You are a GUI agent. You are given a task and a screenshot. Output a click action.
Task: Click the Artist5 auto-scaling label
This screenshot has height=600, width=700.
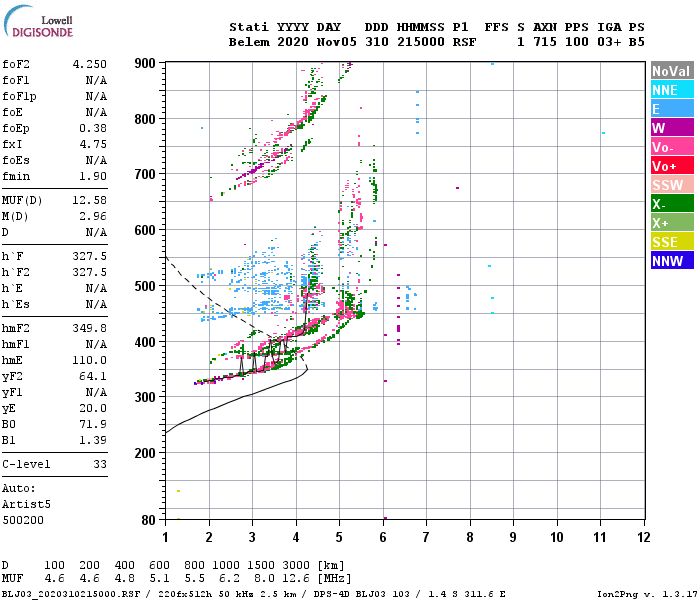click(26, 504)
